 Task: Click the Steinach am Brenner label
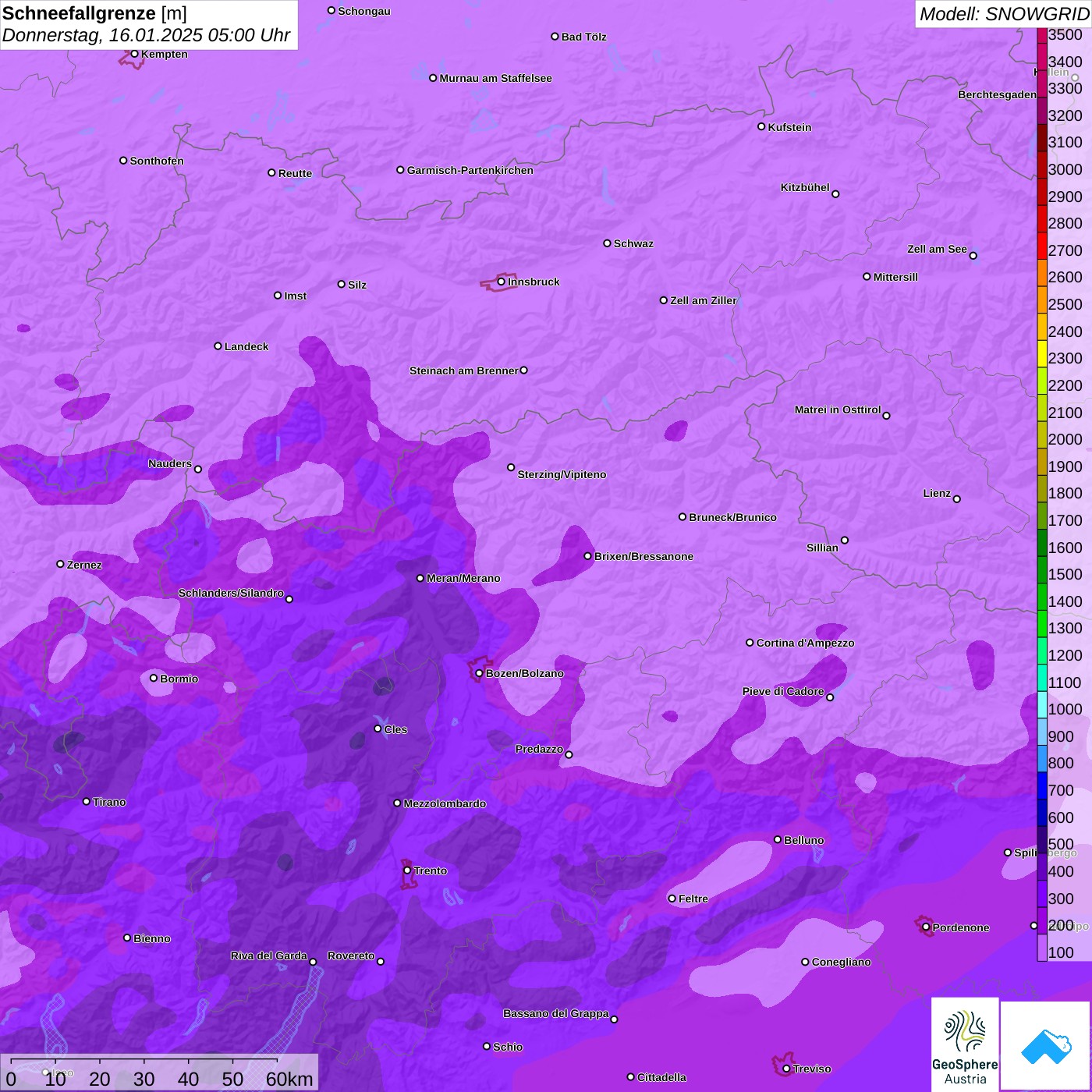click(x=463, y=370)
